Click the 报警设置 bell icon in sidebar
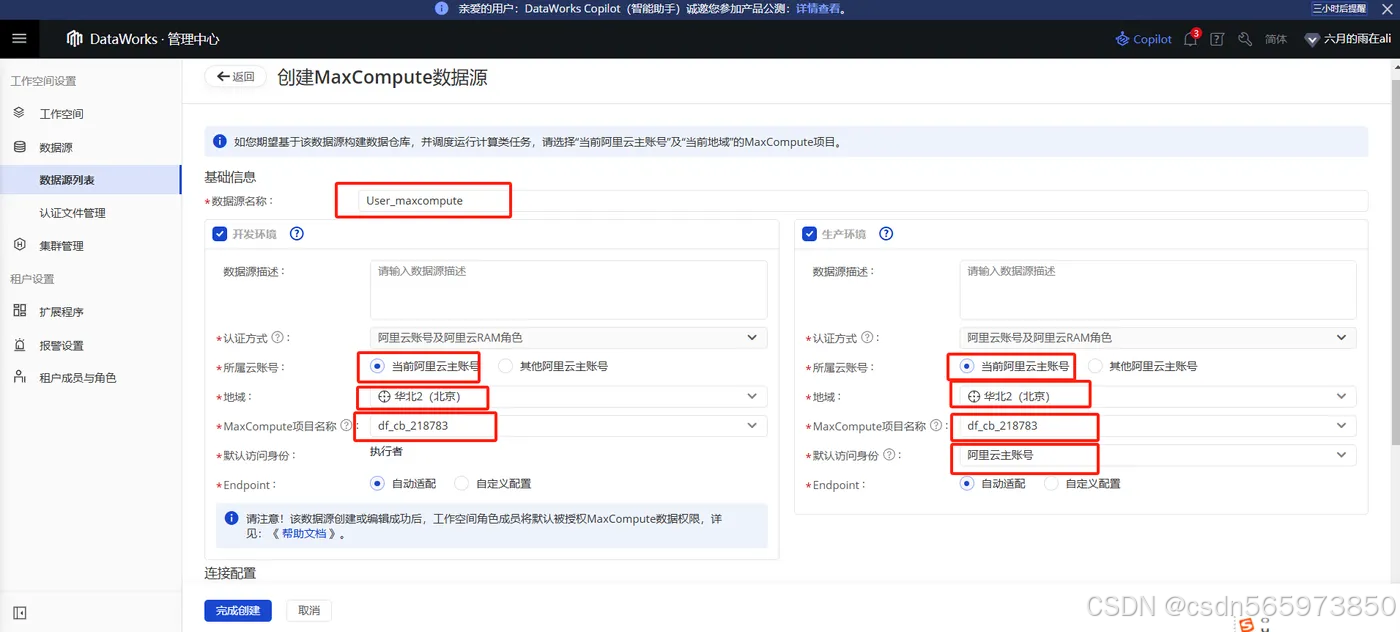 [18, 345]
